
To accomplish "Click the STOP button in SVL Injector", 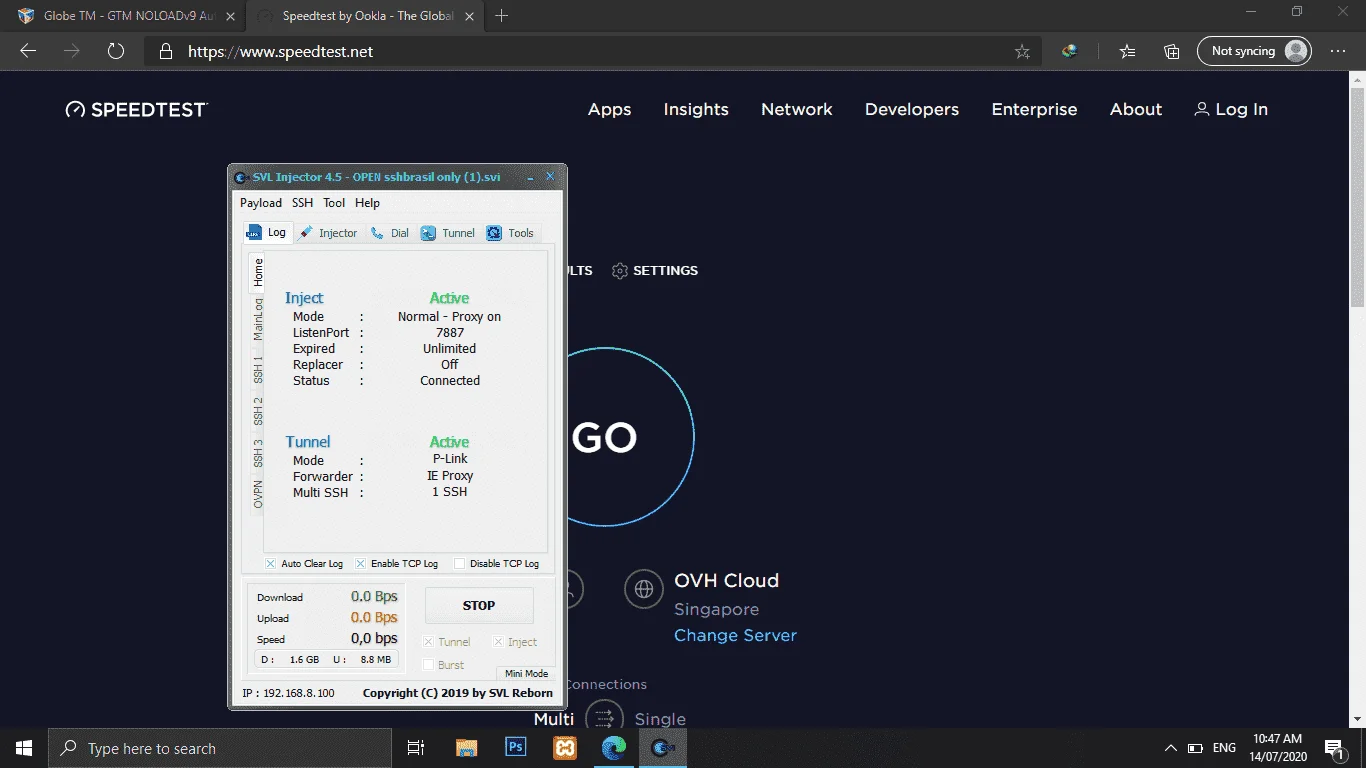I will (479, 605).
